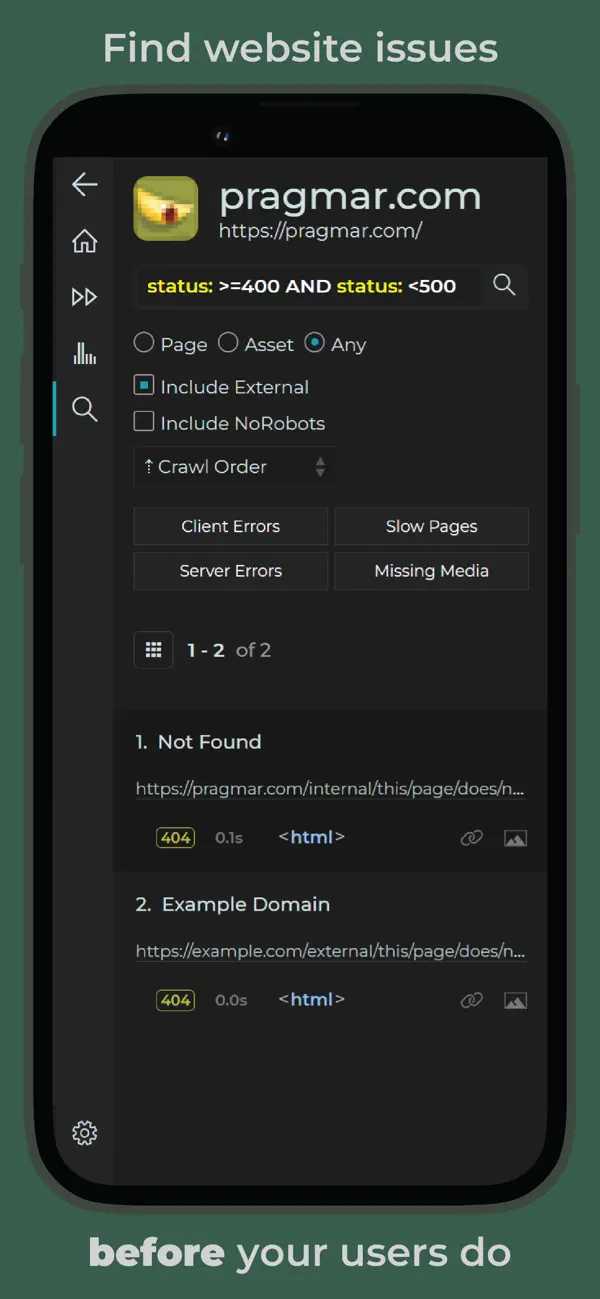This screenshot has height=1299, width=600.
Task: Click the image icon on the Not Found result
Action: pyautogui.click(x=515, y=838)
